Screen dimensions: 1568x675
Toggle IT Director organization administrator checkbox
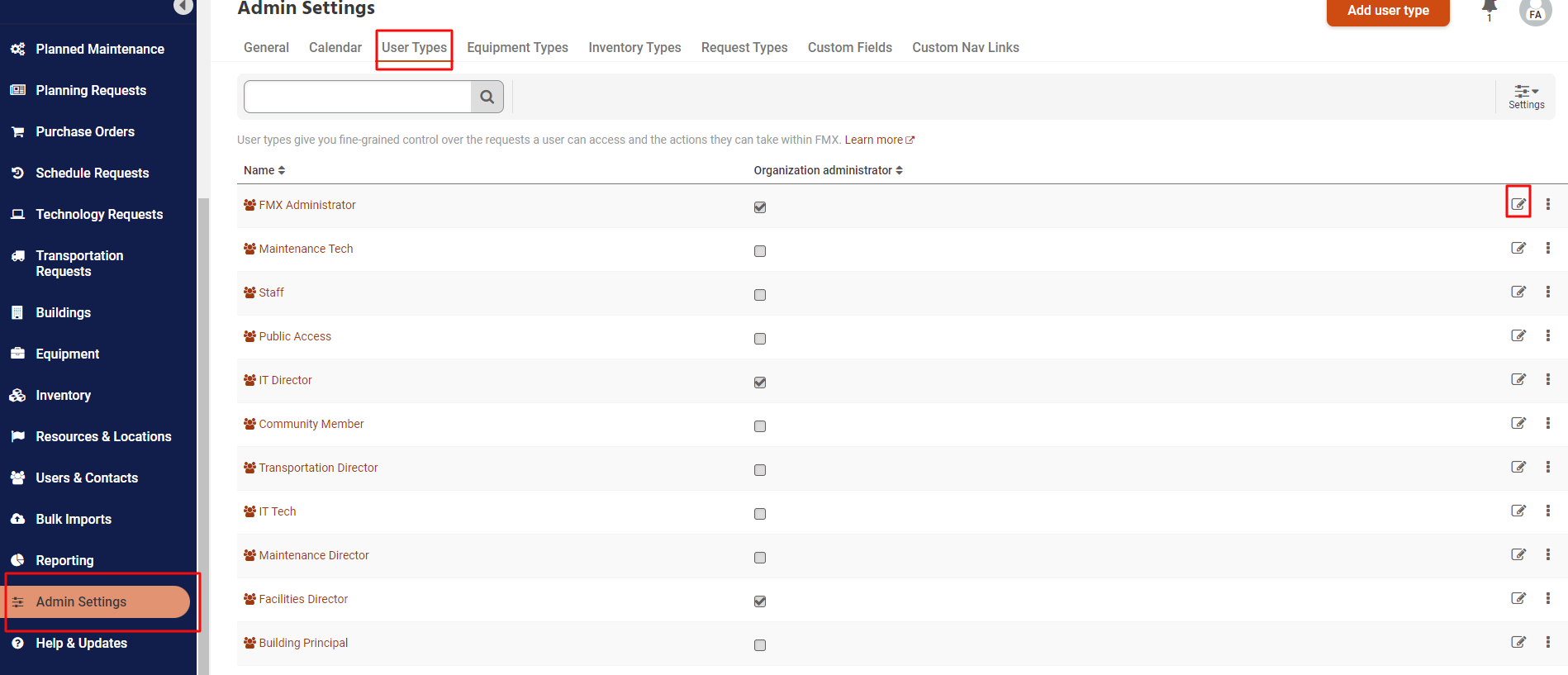[760, 383]
